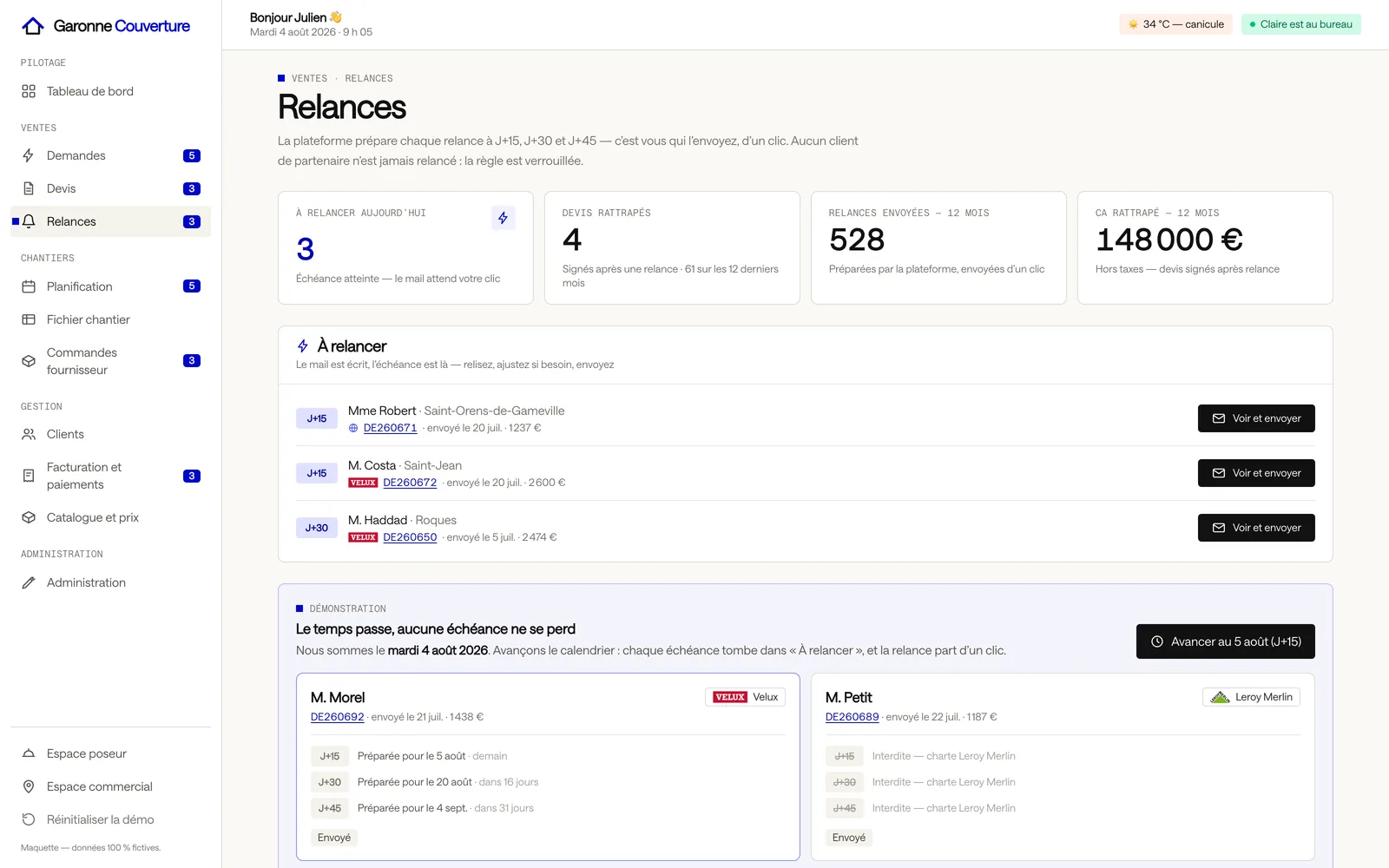Viewport: 1389px width, 868px height.
Task: Click the J+15 tag on Mme Robert's row
Action: [317, 418]
